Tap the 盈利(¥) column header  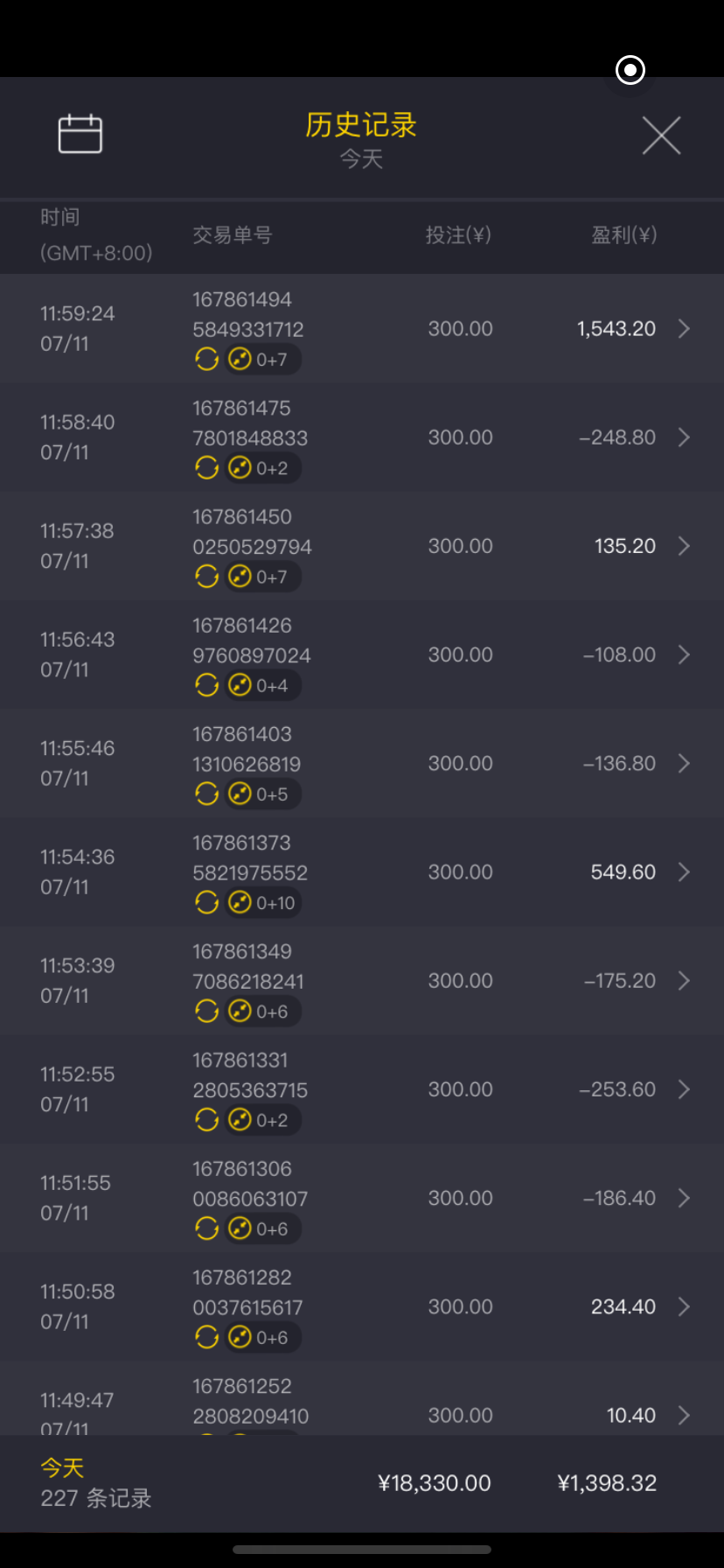click(x=623, y=234)
